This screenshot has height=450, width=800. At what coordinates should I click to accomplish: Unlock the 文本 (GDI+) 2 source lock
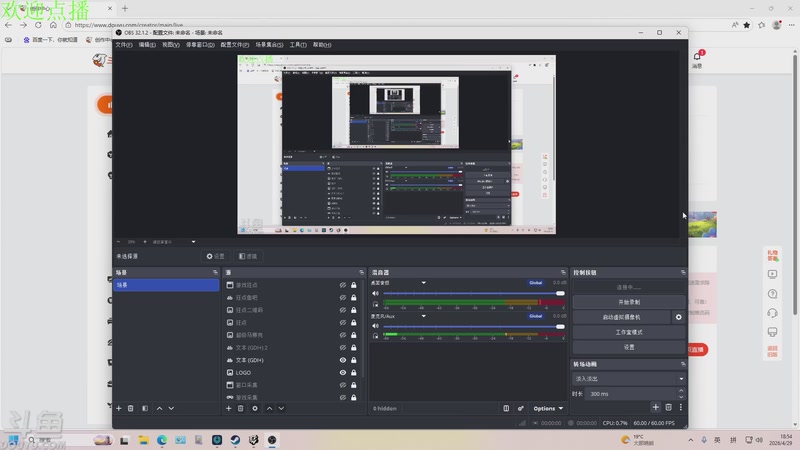(354, 347)
